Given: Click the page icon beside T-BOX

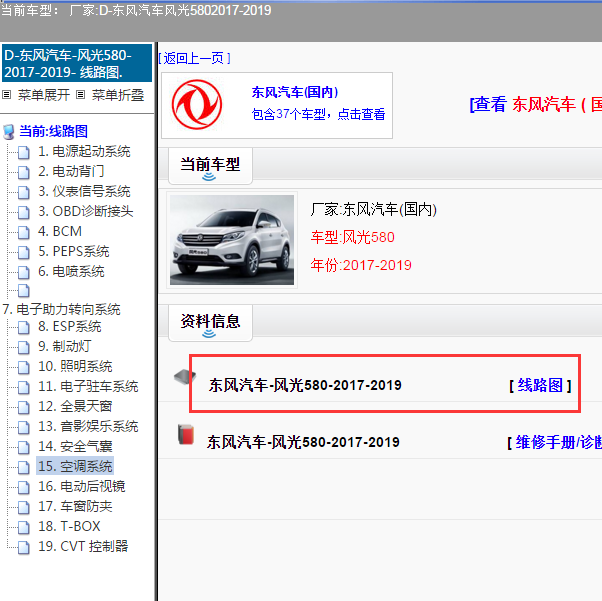Looking at the screenshot, I should 23,527.
